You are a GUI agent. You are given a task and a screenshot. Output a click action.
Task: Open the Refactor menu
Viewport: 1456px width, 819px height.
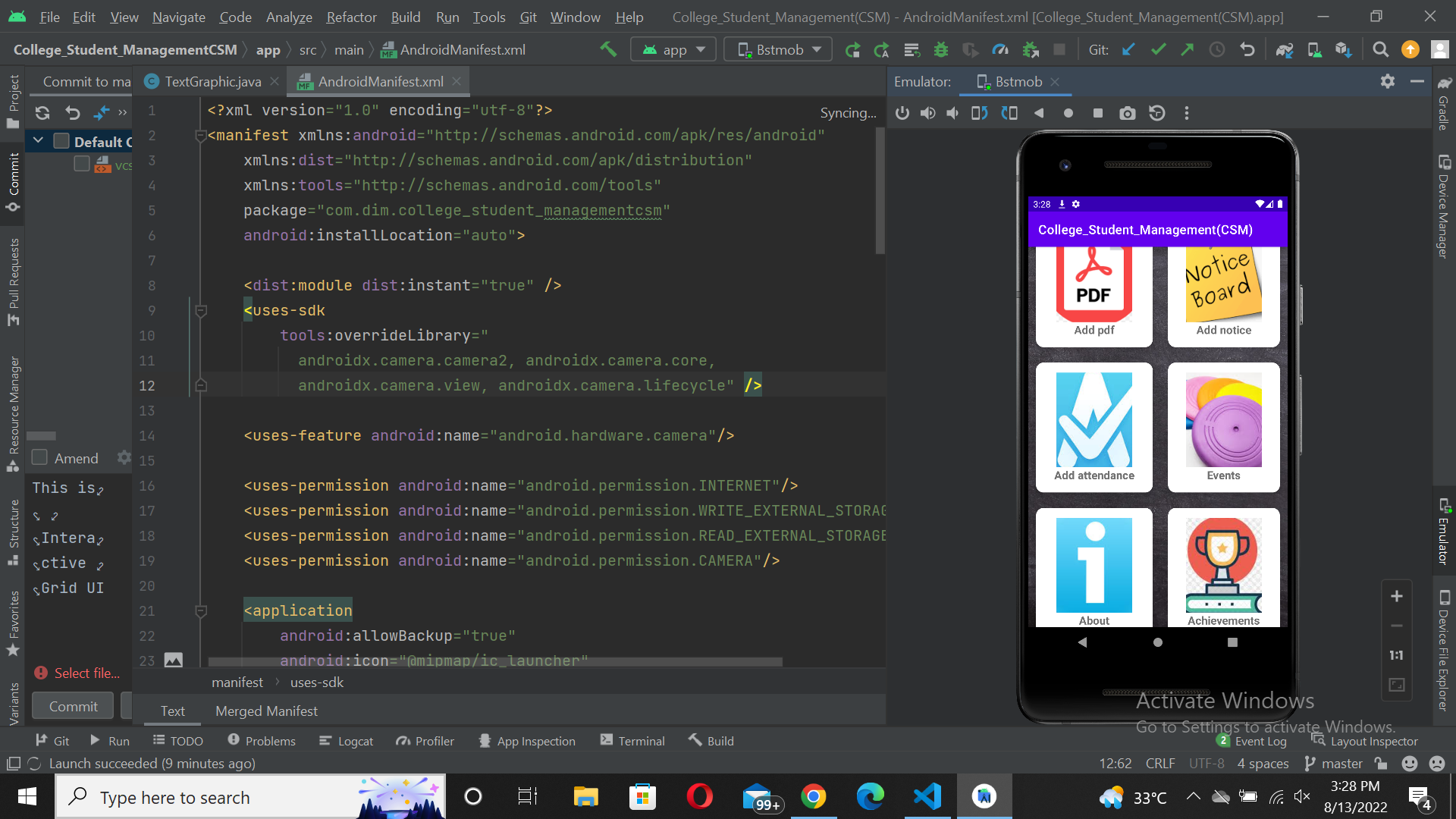tap(350, 17)
